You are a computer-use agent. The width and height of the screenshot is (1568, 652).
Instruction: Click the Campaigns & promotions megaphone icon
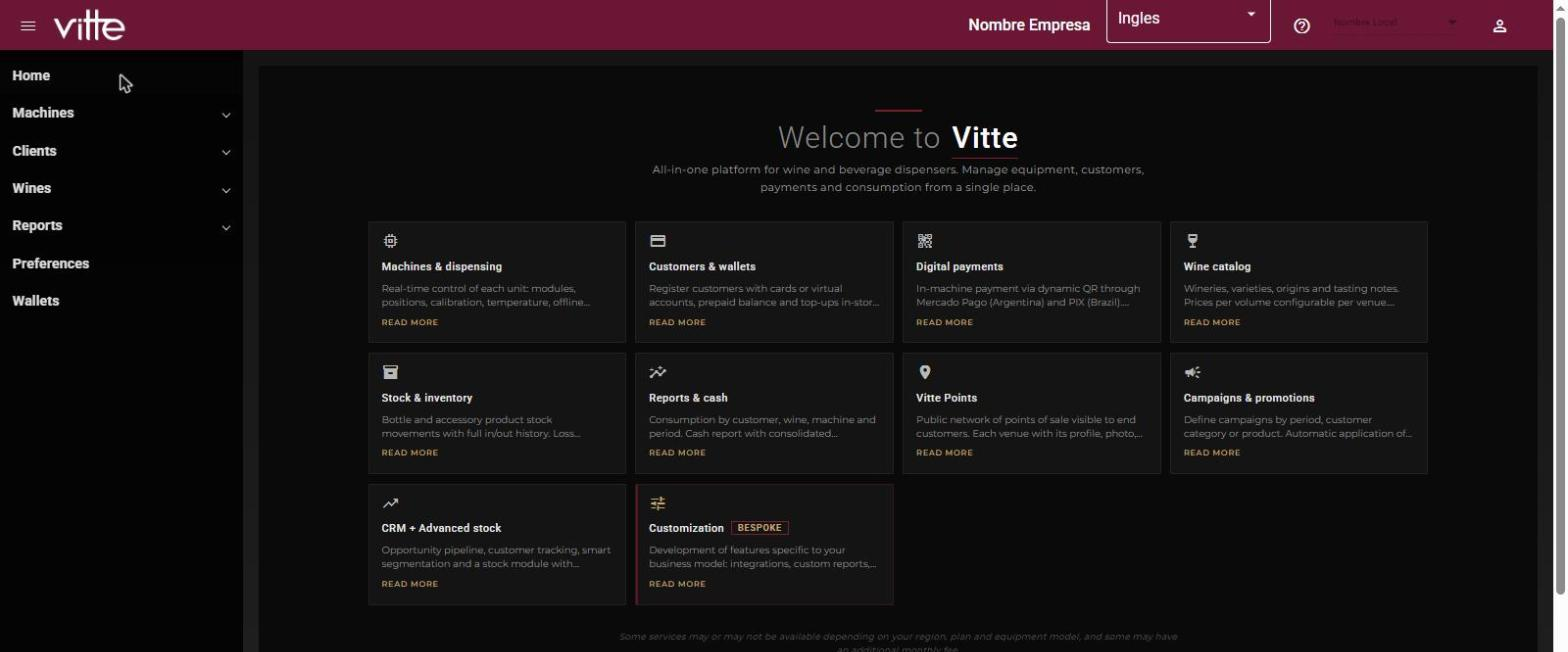coord(1192,372)
